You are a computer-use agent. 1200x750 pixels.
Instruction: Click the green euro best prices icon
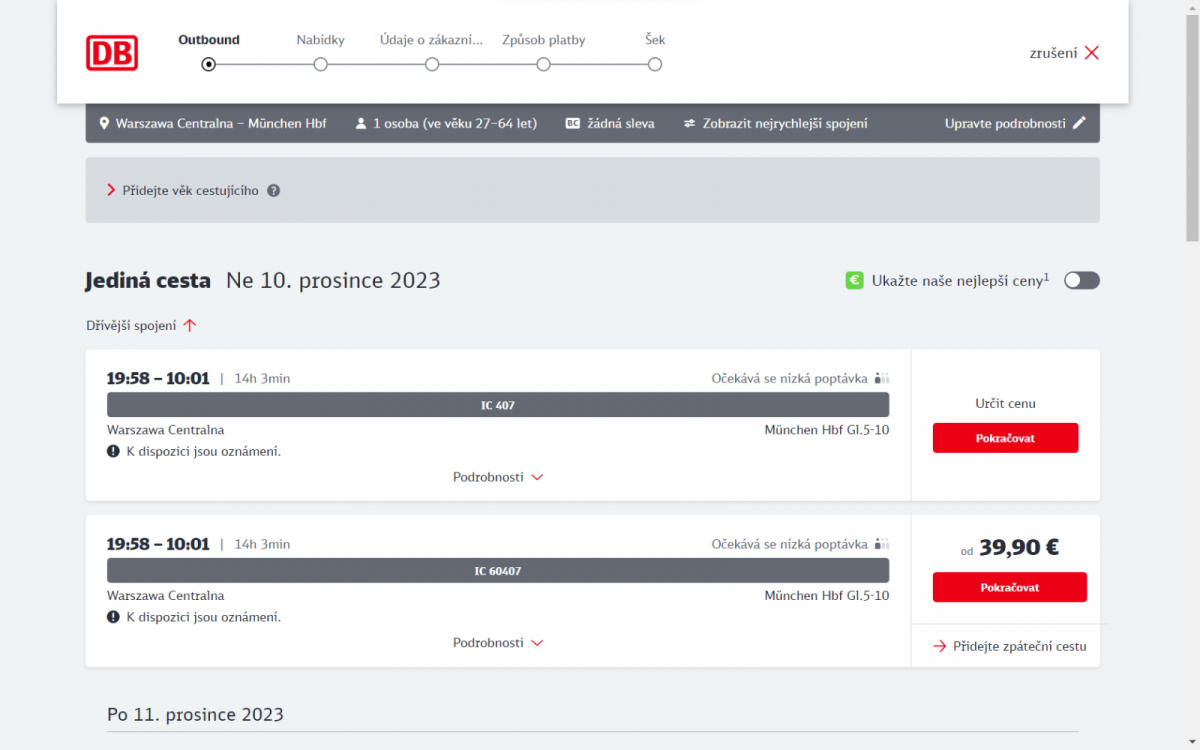tap(854, 280)
